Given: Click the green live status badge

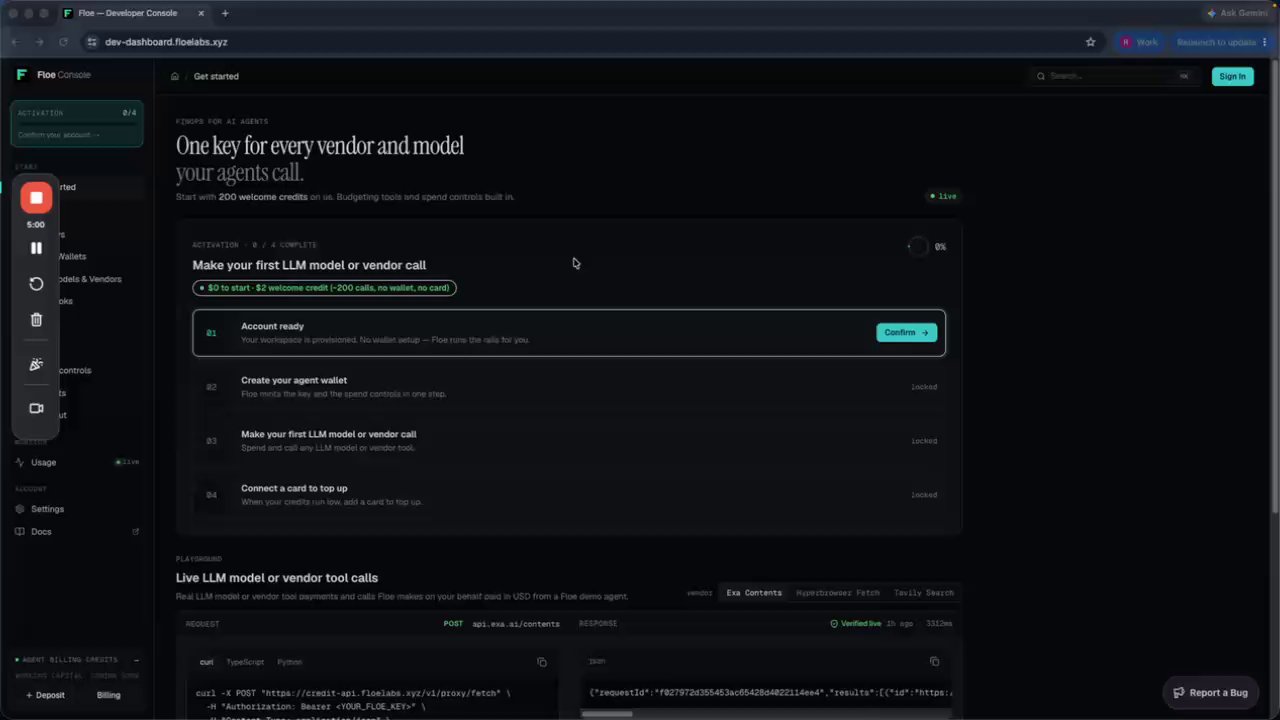Looking at the screenshot, I should (x=943, y=196).
